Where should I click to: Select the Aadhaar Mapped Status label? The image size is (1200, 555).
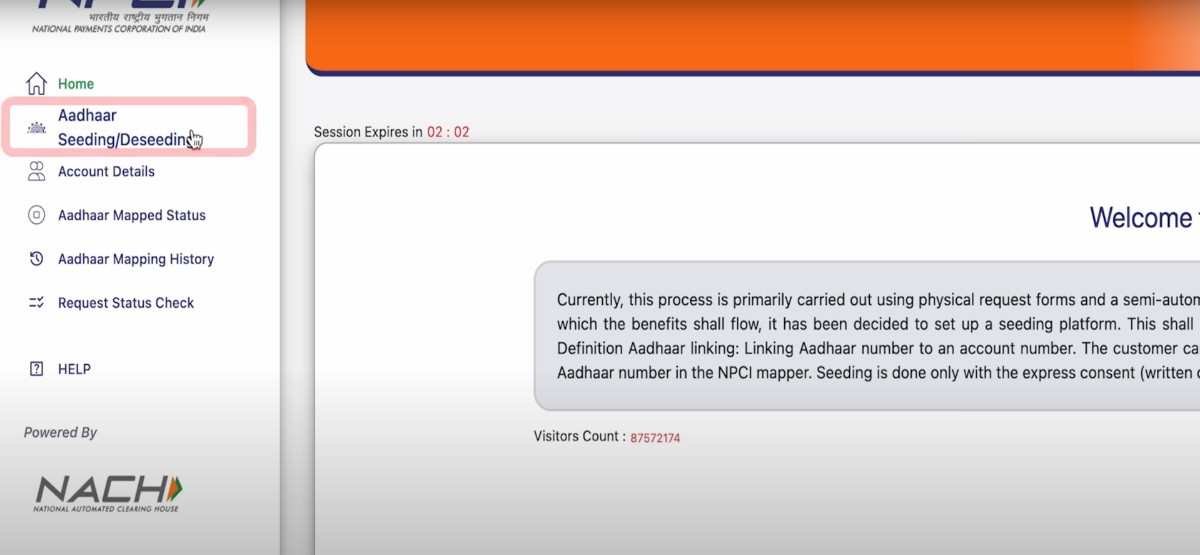tap(131, 215)
